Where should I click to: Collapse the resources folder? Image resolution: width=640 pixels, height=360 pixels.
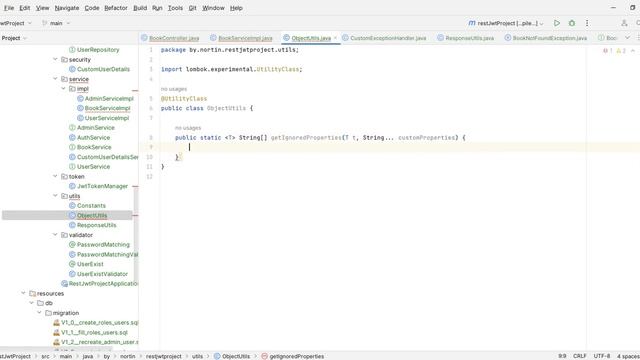[x=23, y=293]
